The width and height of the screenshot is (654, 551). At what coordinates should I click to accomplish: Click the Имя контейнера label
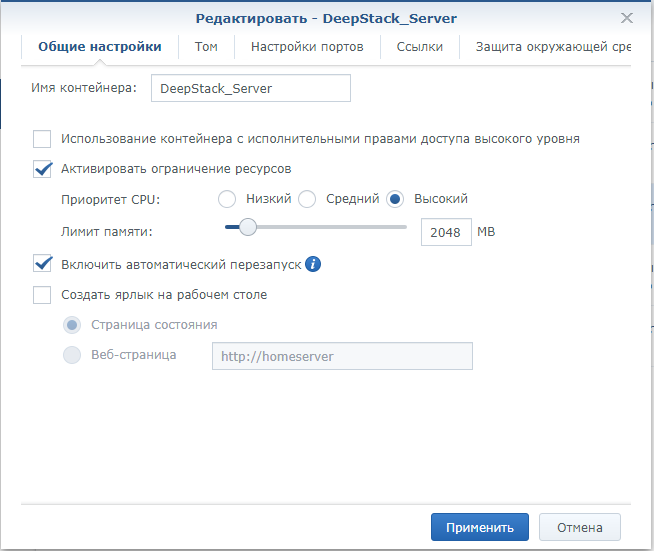point(84,88)
